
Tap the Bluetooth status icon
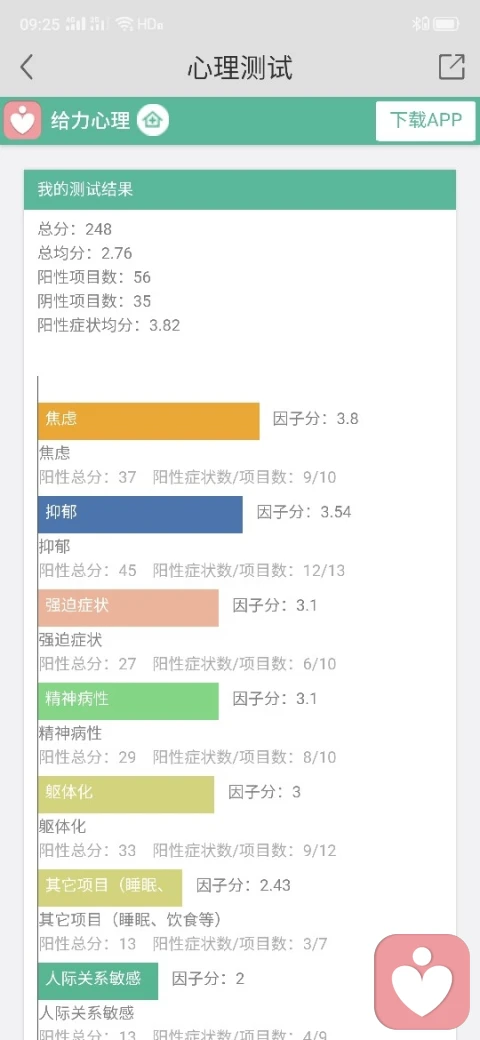click(420, 25)
